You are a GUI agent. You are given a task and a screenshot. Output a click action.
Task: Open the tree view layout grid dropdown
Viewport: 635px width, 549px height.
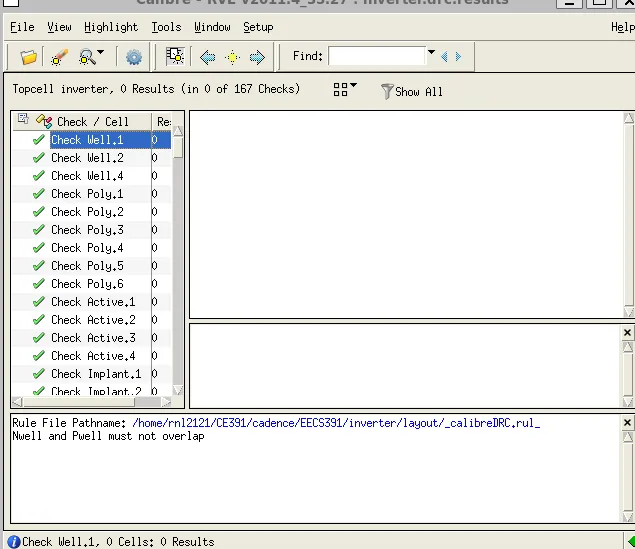click(x=345, y=89)
